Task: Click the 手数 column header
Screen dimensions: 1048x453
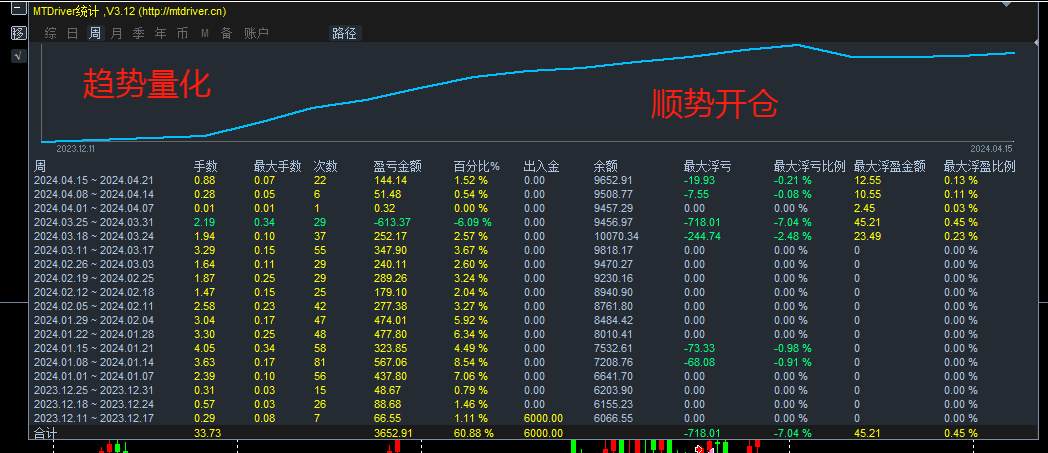Action: coord(205,166)
